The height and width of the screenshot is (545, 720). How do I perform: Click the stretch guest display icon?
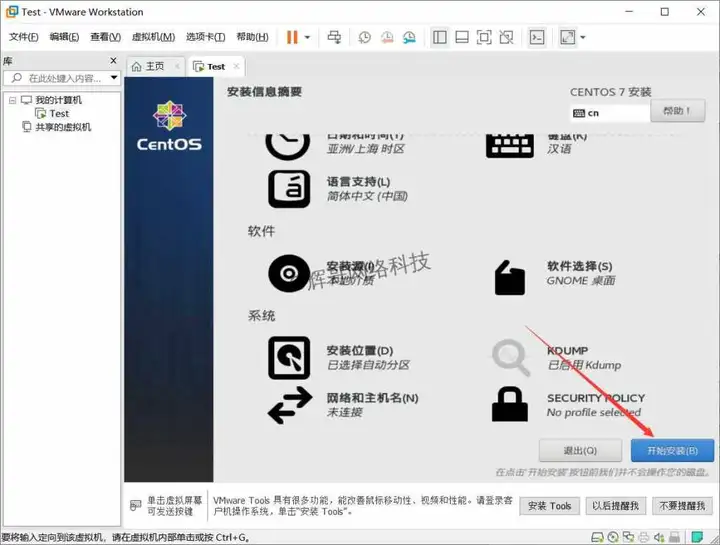coord(568,37)
